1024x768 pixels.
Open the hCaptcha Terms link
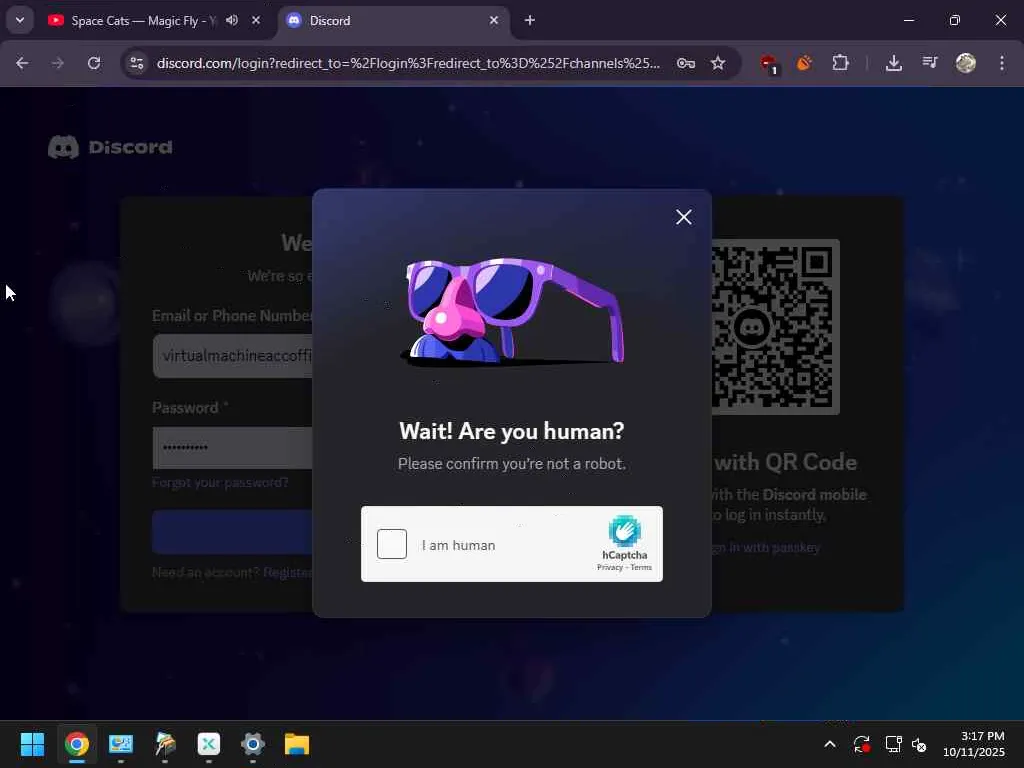click(x=641, y=568)
